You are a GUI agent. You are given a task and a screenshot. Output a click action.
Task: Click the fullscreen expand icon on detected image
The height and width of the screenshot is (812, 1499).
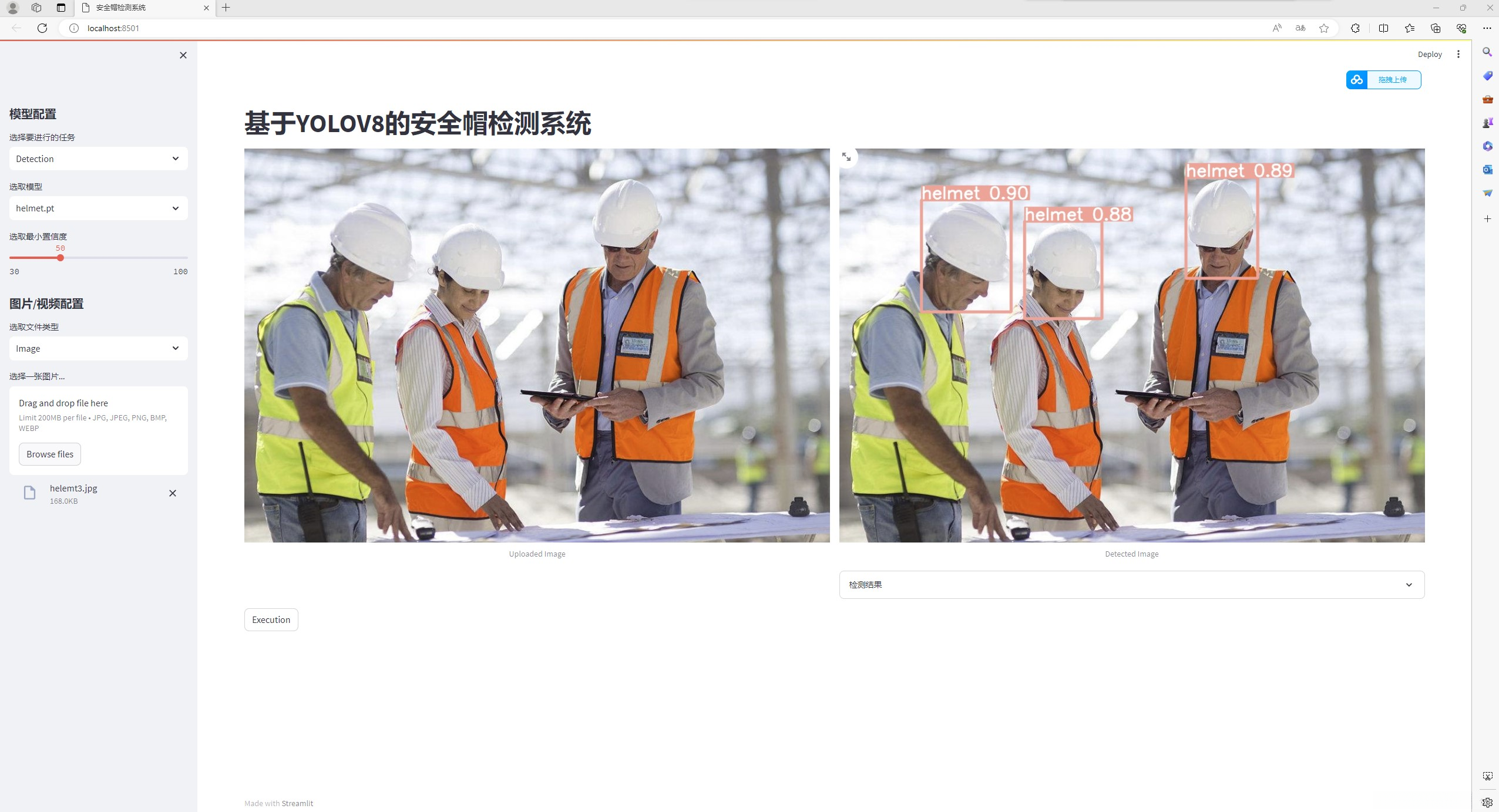point(846,157)
